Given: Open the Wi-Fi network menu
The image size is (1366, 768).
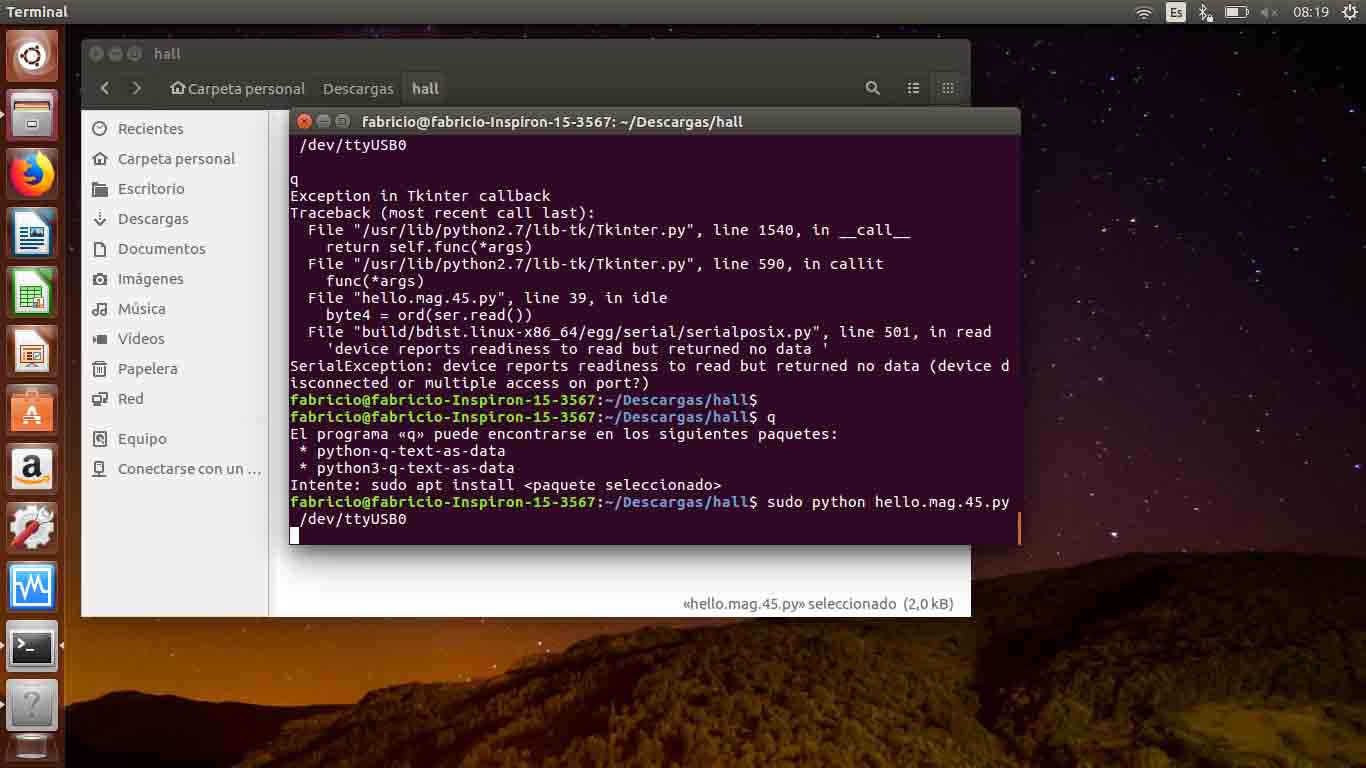Looking at the screenshot, I should pyautogui.click(x=1144, y=12).
